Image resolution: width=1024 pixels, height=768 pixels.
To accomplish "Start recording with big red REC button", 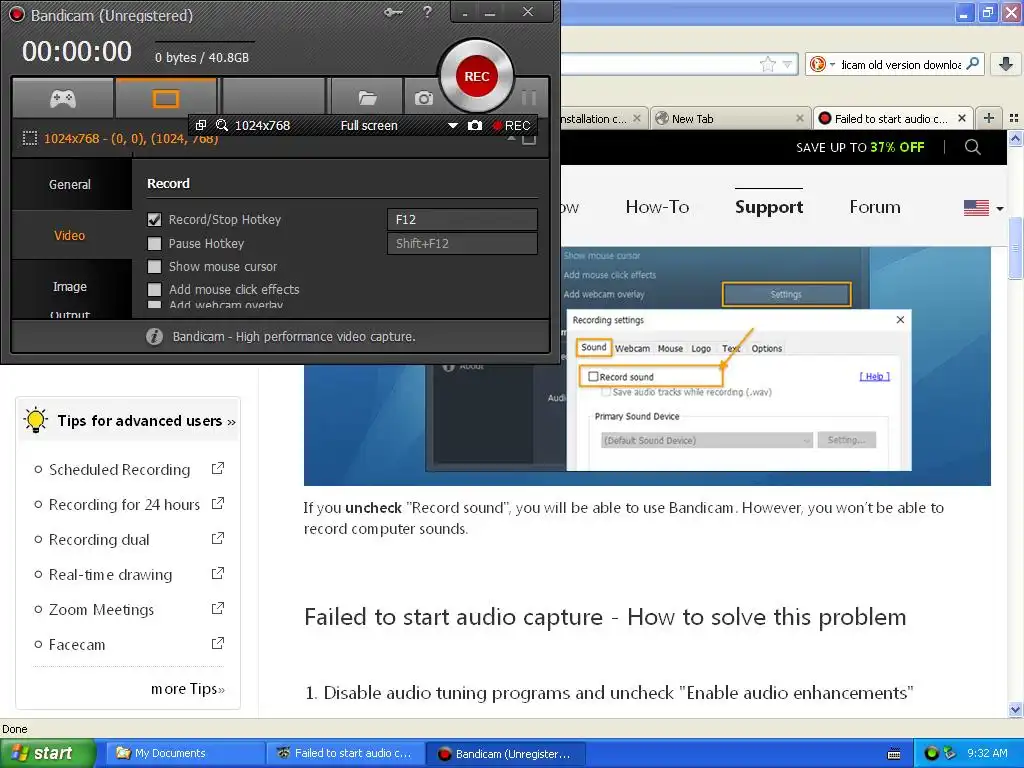I will tap(477, 76).
